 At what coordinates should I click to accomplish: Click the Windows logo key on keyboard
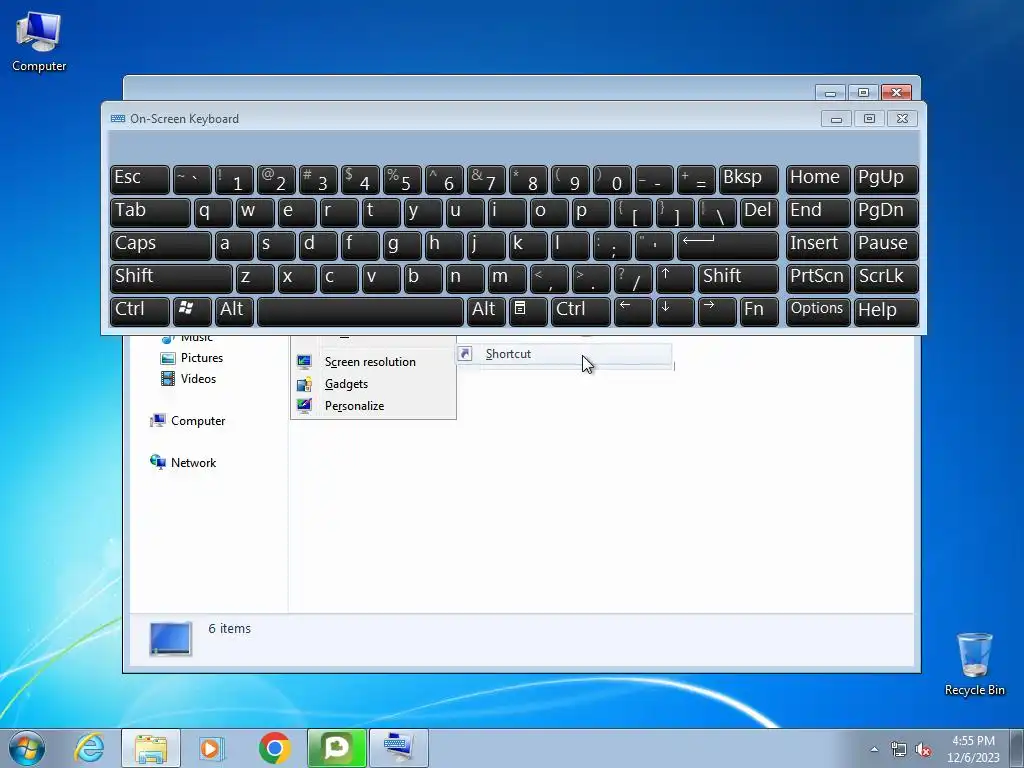coord(192,312)
